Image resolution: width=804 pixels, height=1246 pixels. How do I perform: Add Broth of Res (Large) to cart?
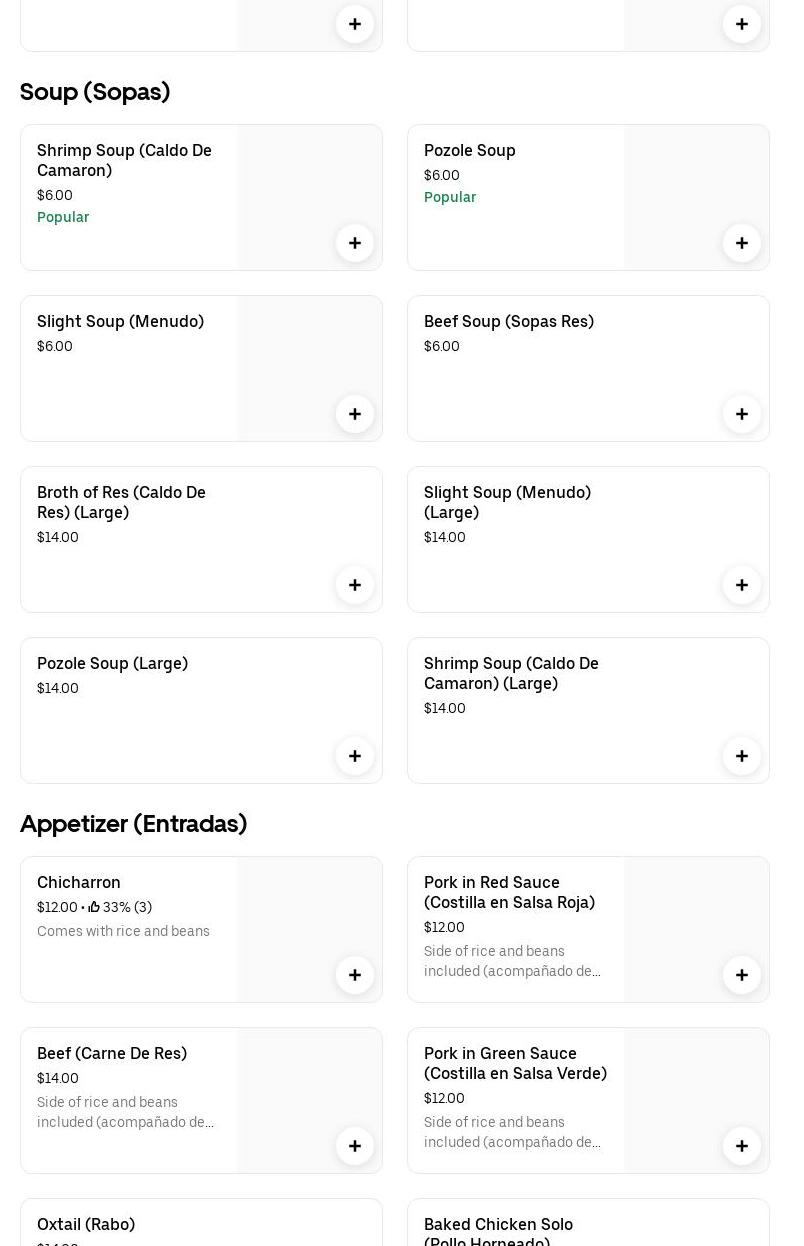point(355,585)
